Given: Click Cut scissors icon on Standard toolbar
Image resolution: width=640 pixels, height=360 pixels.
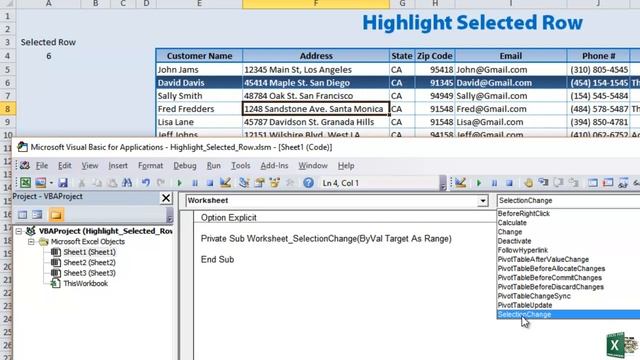Looking at the screenshot, I should pos(82,183).
